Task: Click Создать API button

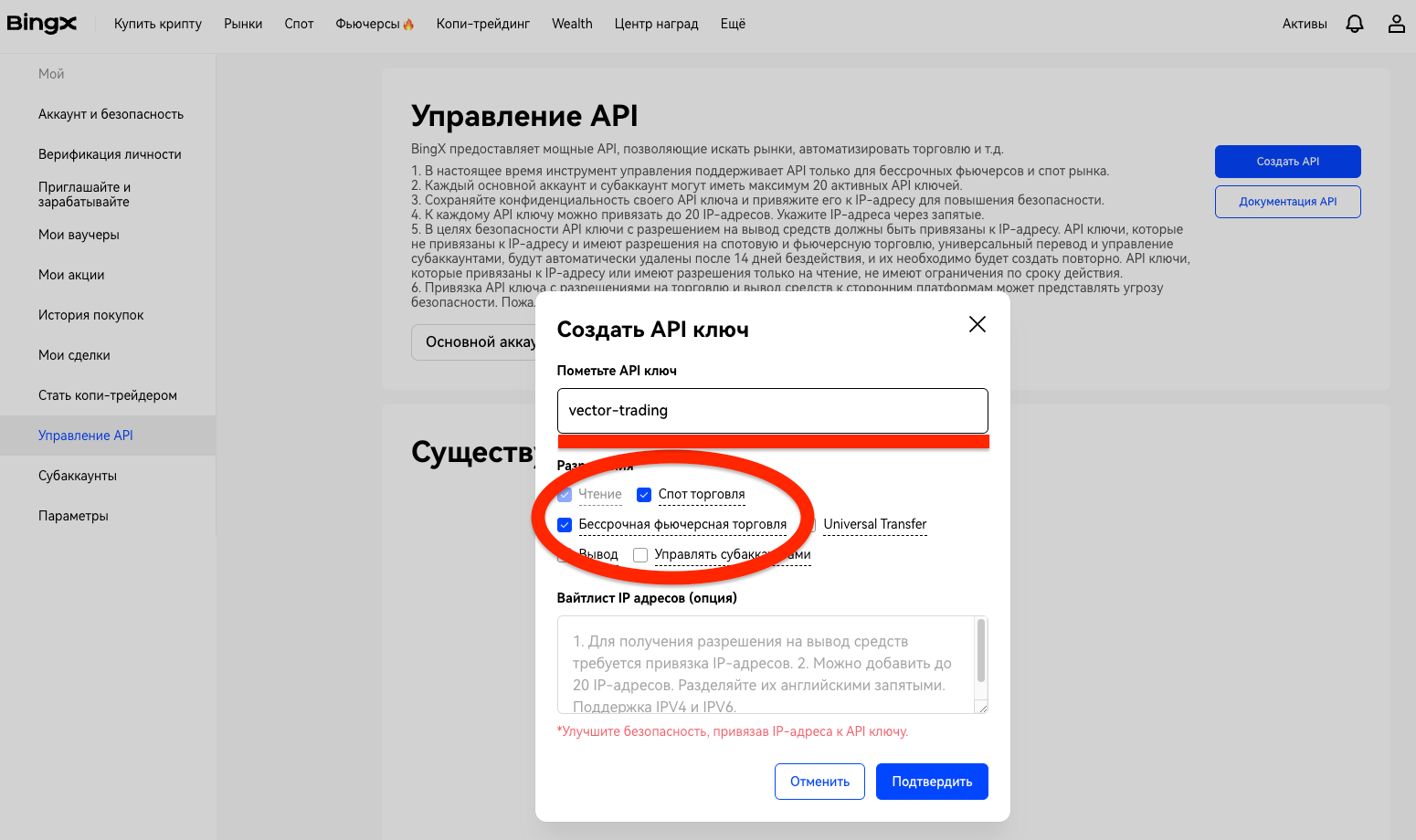Action: click(x=1288, y=162)
